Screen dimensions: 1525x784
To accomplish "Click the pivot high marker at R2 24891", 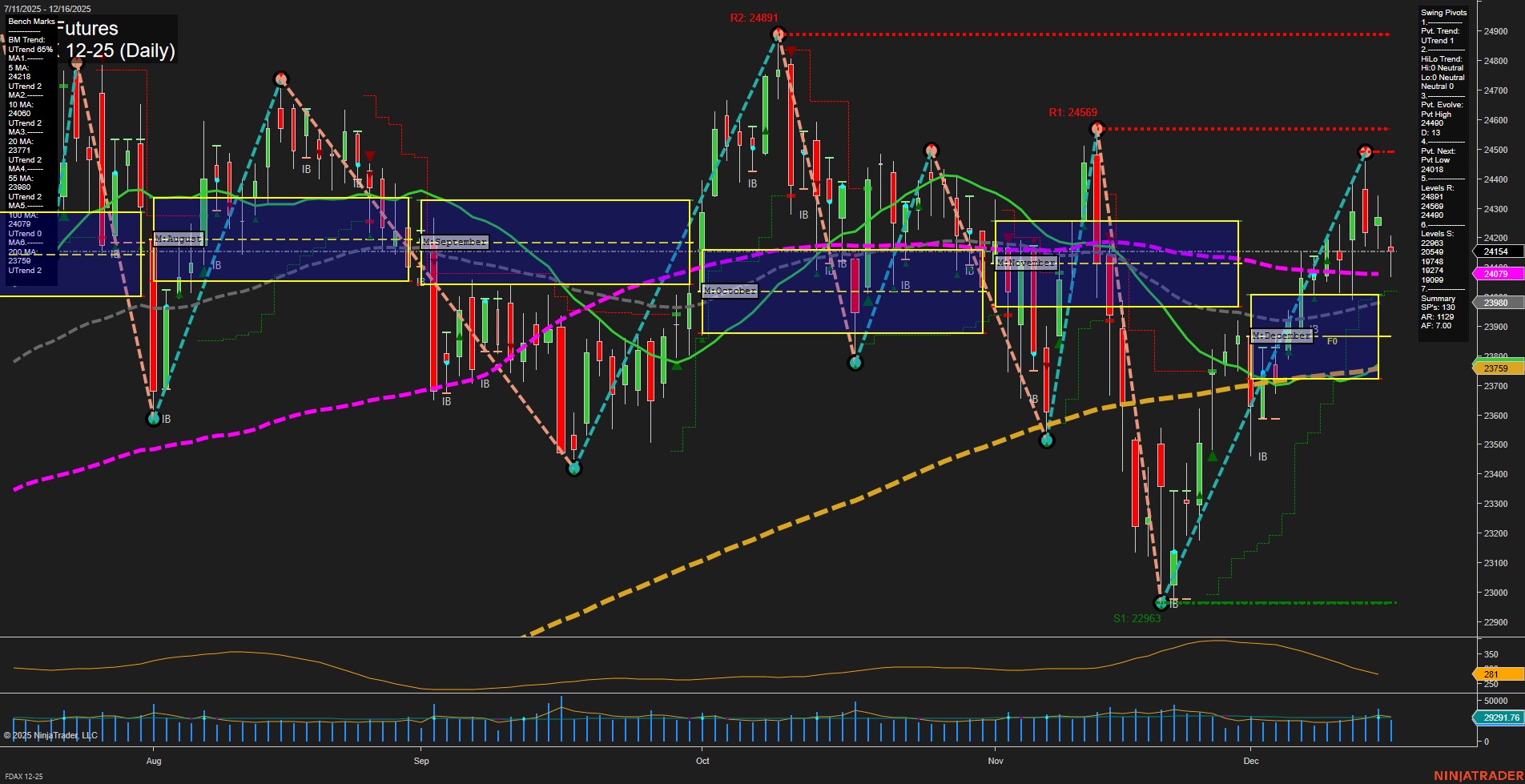I will pos(778,34).
